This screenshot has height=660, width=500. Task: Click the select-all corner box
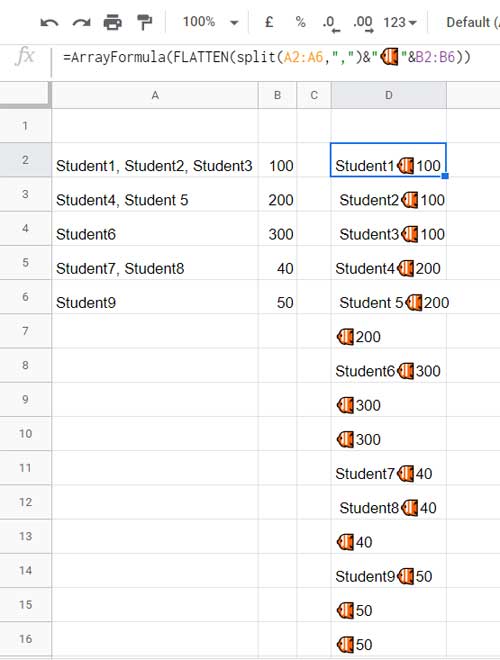(x=25, y=95)
